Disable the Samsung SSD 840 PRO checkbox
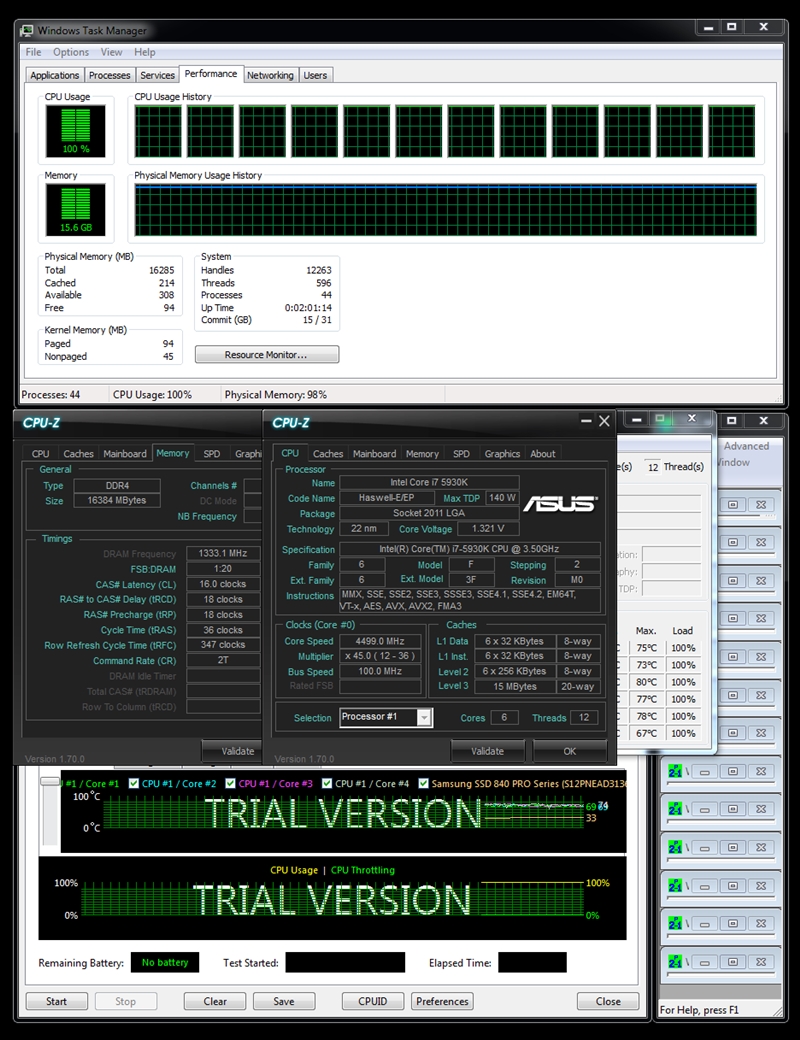The width and height of the screenshot is (800, 1040). tap(424, 784)
